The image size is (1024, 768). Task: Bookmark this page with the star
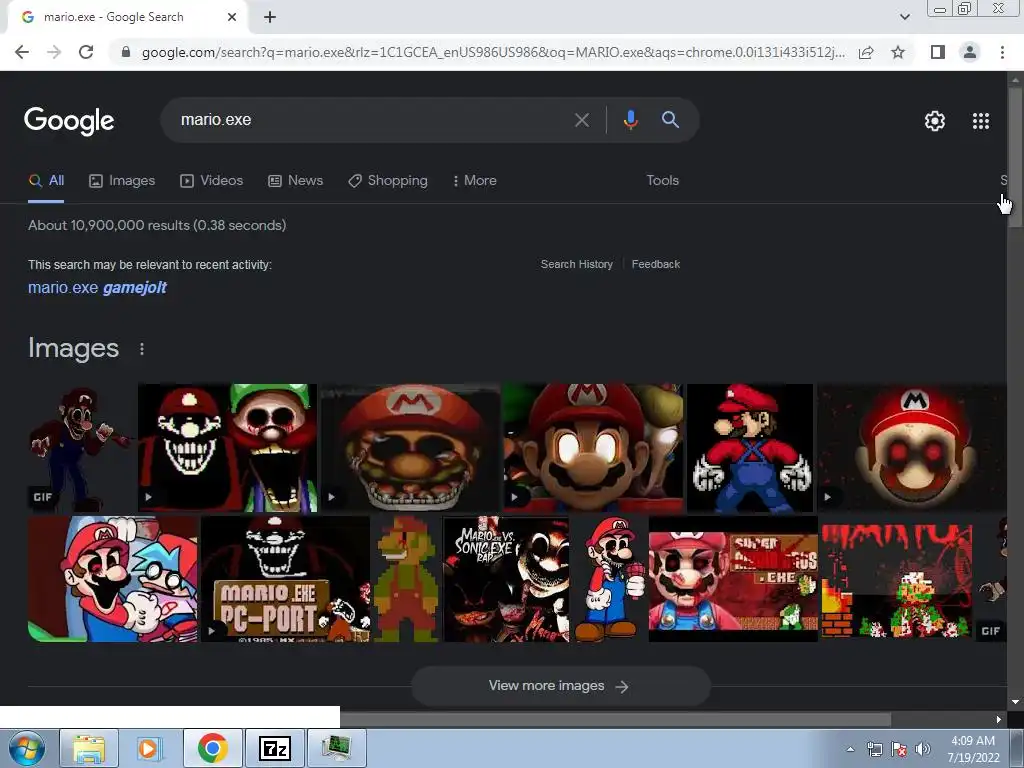[898, 52]
